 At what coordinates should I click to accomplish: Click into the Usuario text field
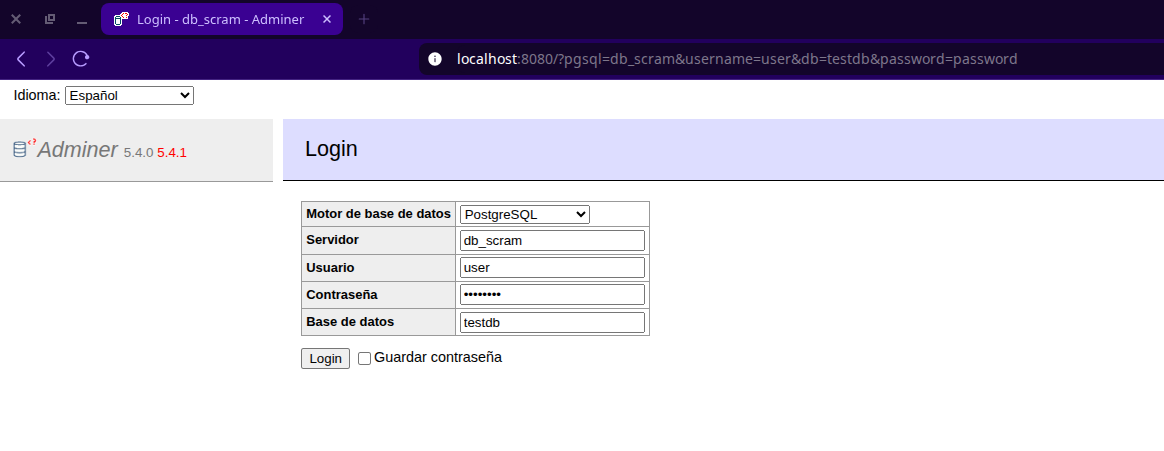(x=552, y=268)
